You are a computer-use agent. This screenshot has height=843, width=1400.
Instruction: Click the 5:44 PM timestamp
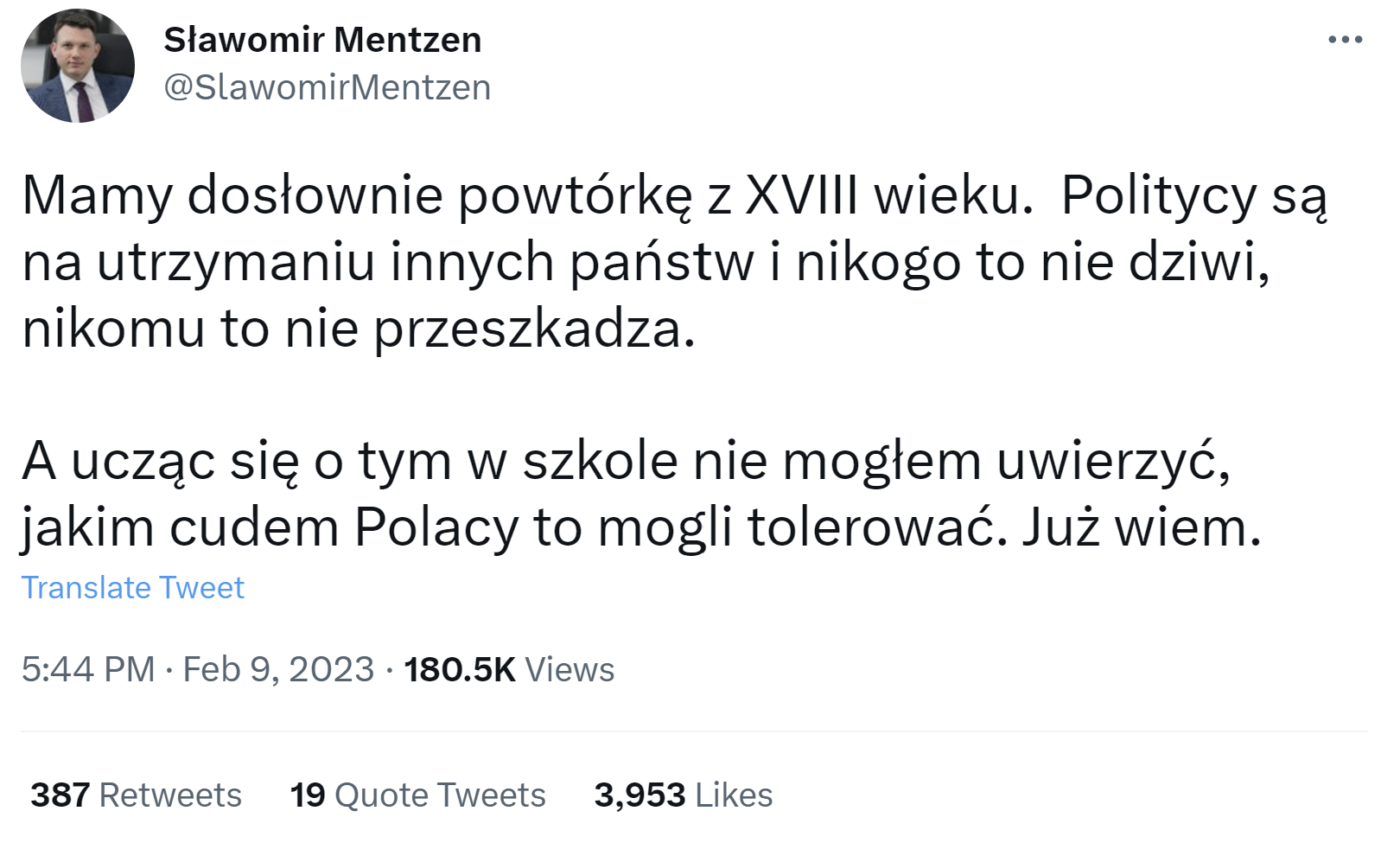pos(87,669)
